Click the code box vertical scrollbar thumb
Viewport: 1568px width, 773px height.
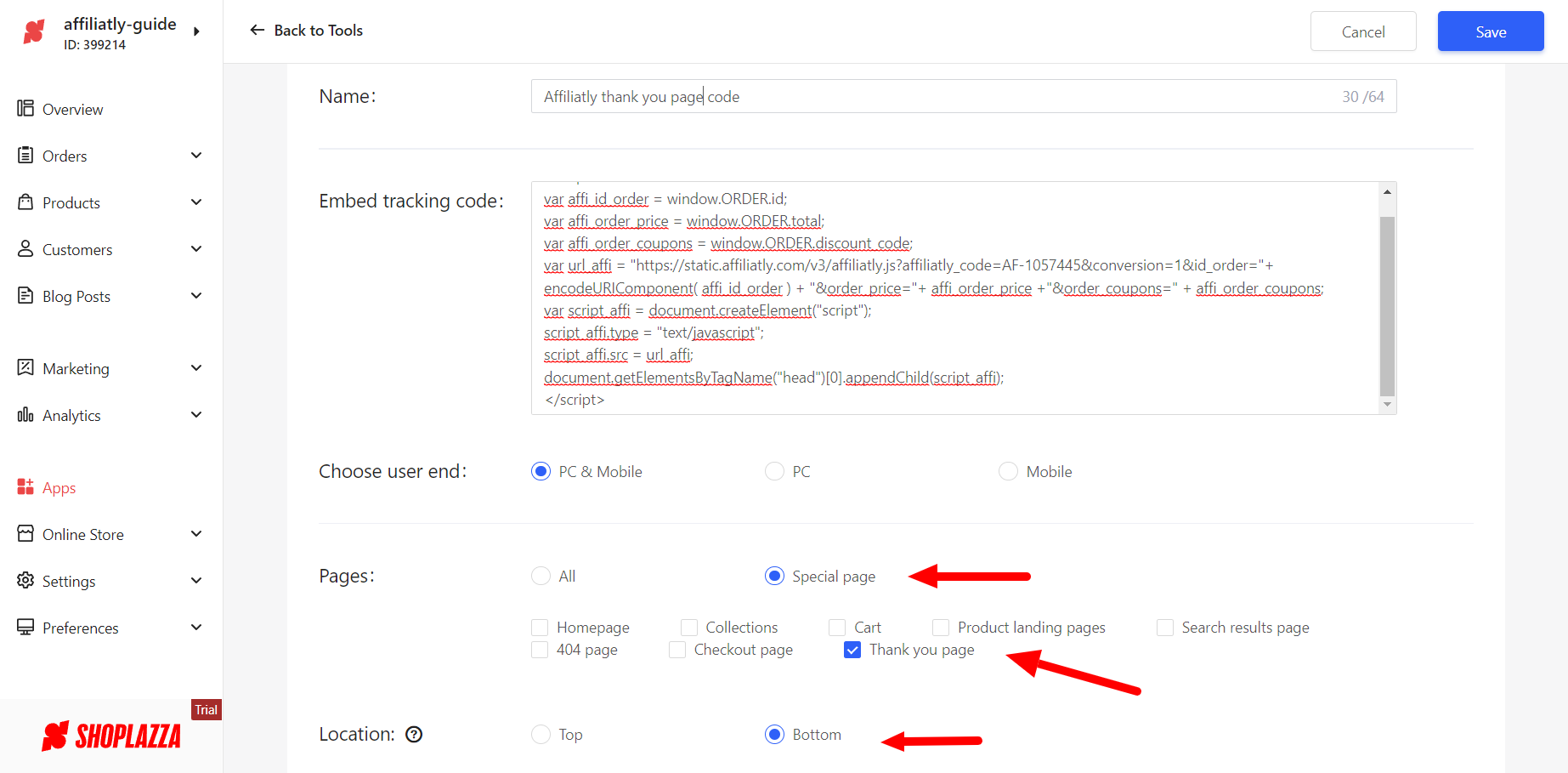tap(1387, 306)
